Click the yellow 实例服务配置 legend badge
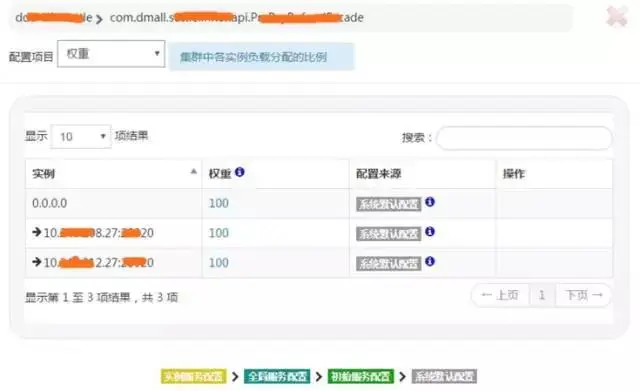This screenshot has width=640, height=391. 193,376
